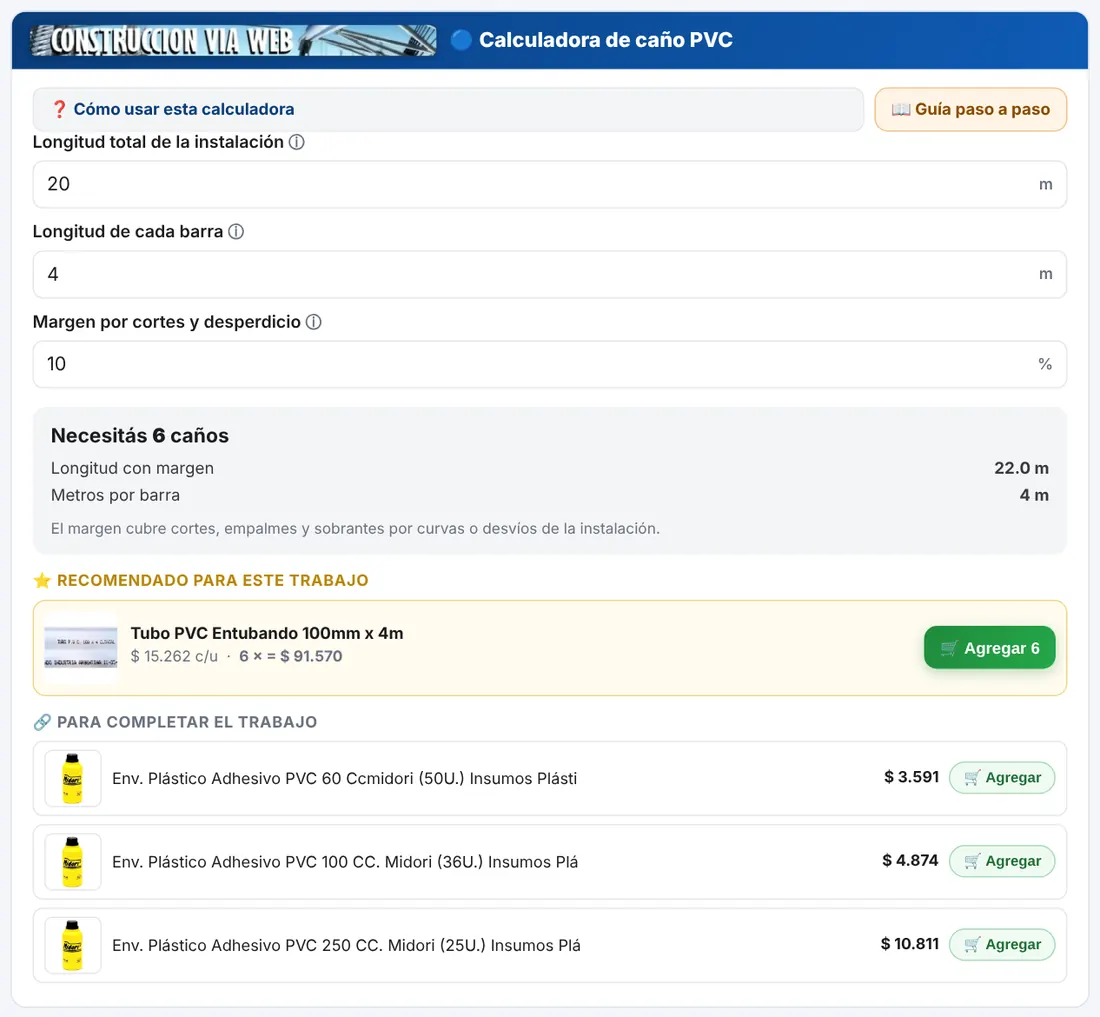
Task: Add Adhesivo PVC 60 CC to cart
Action: [1002, 778]
